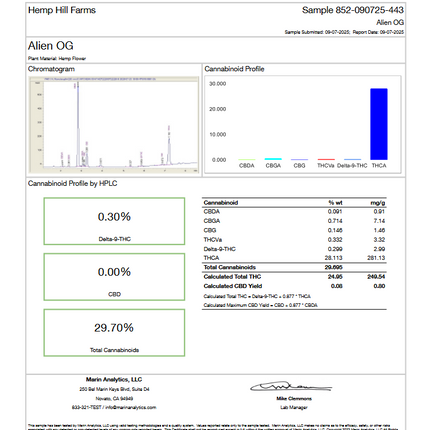Click the lab manager signature
This screenshot has width=430, height=430.
tap(291, 386)
